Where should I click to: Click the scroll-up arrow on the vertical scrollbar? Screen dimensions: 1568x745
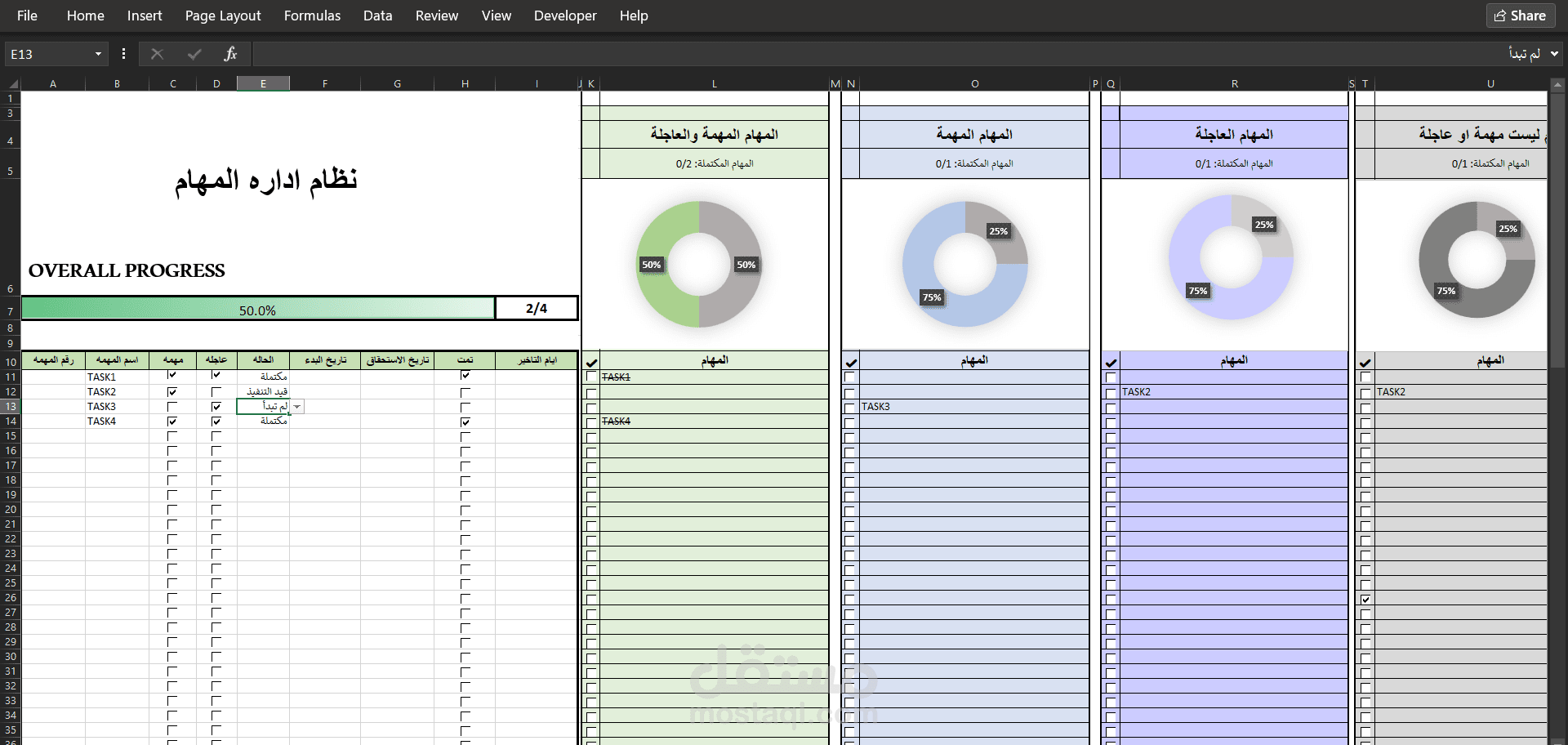pyautogui.click(x=1558, y=83)
